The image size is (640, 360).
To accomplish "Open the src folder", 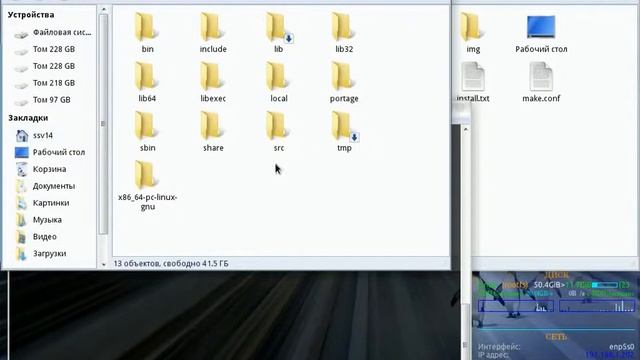I will tap(278, 131).
